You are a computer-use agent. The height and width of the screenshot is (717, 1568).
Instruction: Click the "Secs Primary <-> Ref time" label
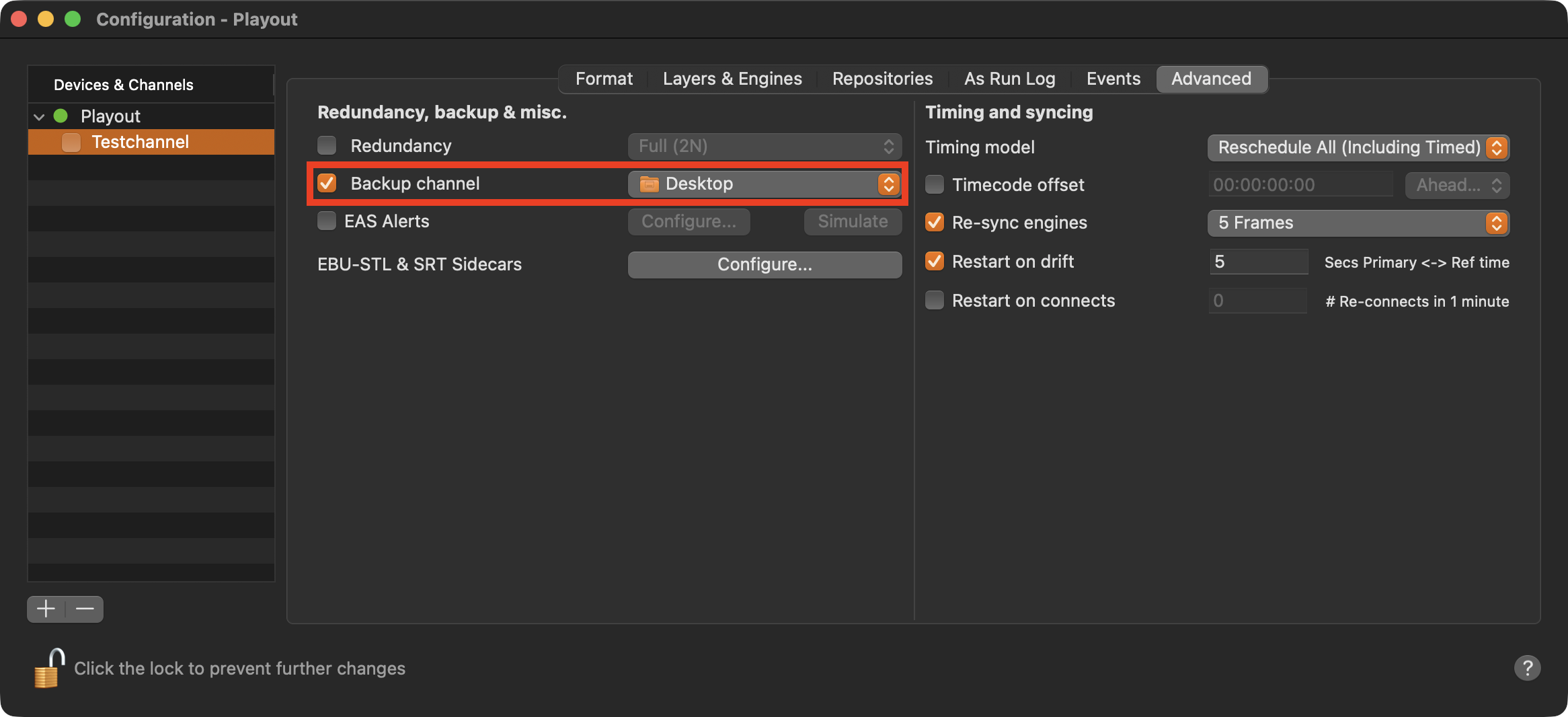coord(1417,262)
